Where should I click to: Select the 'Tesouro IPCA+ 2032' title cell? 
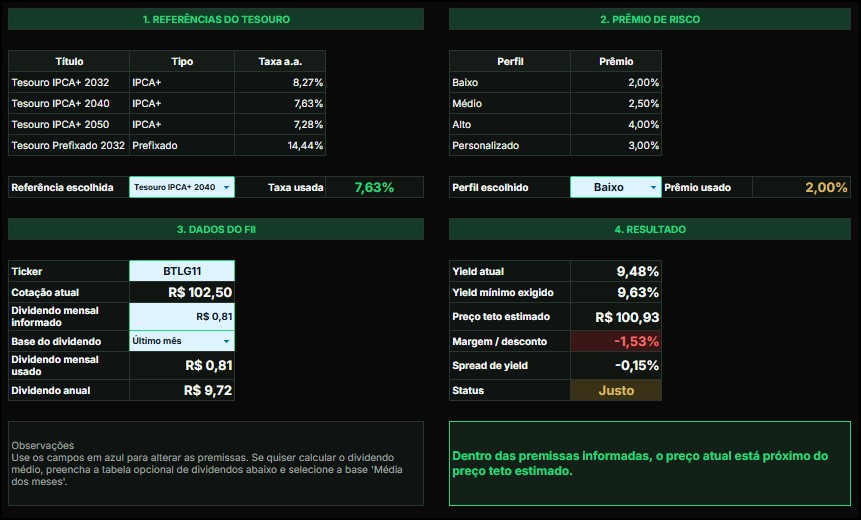tap(69, 82)
